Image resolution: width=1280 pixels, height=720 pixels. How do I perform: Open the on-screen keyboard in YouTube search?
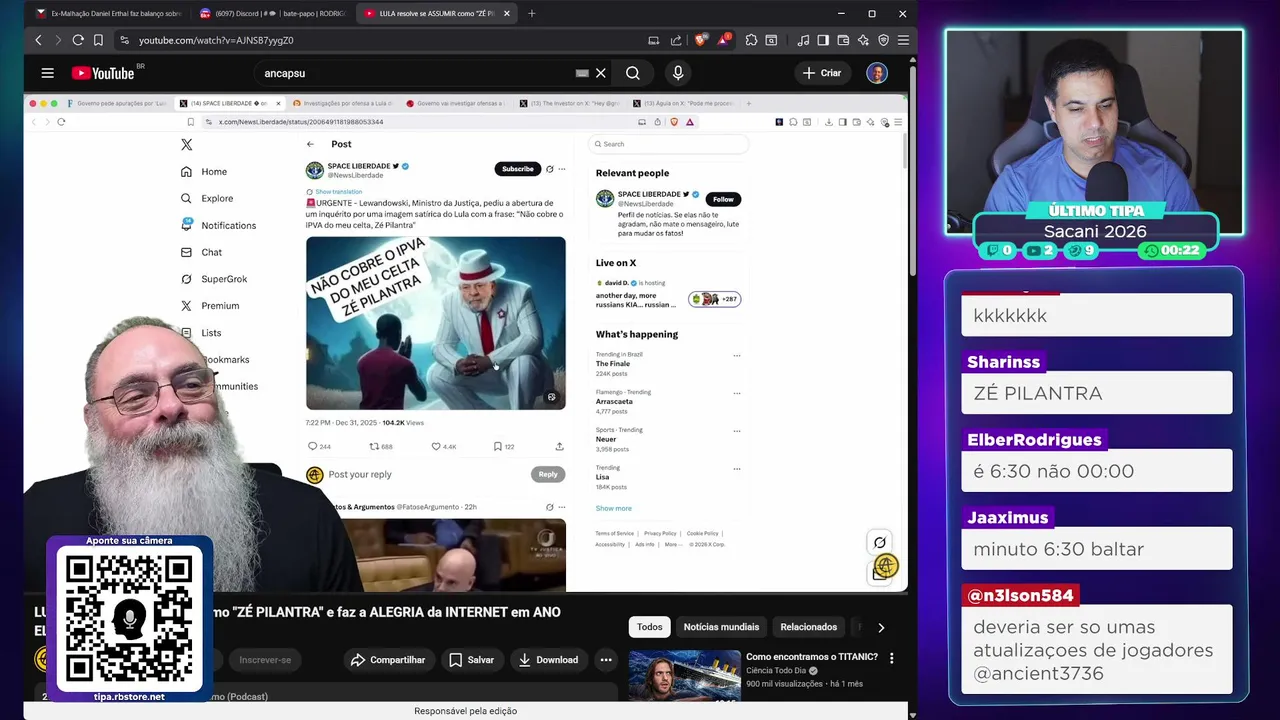582,73
